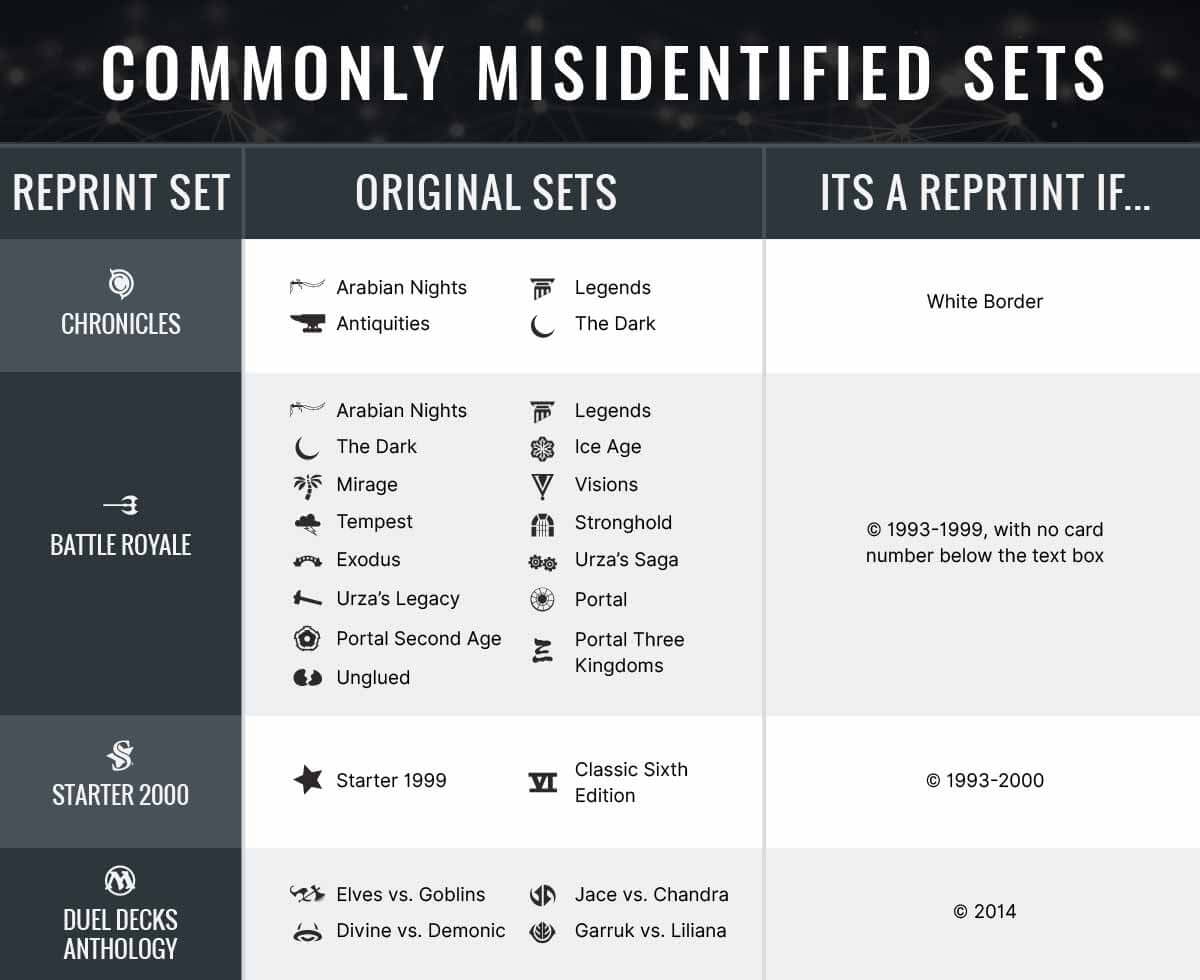Image resolution: width=1200 pixels, height=980 pixels.
Task: Click the Urza's Legacy hammer icon
Action: [307, 599]
